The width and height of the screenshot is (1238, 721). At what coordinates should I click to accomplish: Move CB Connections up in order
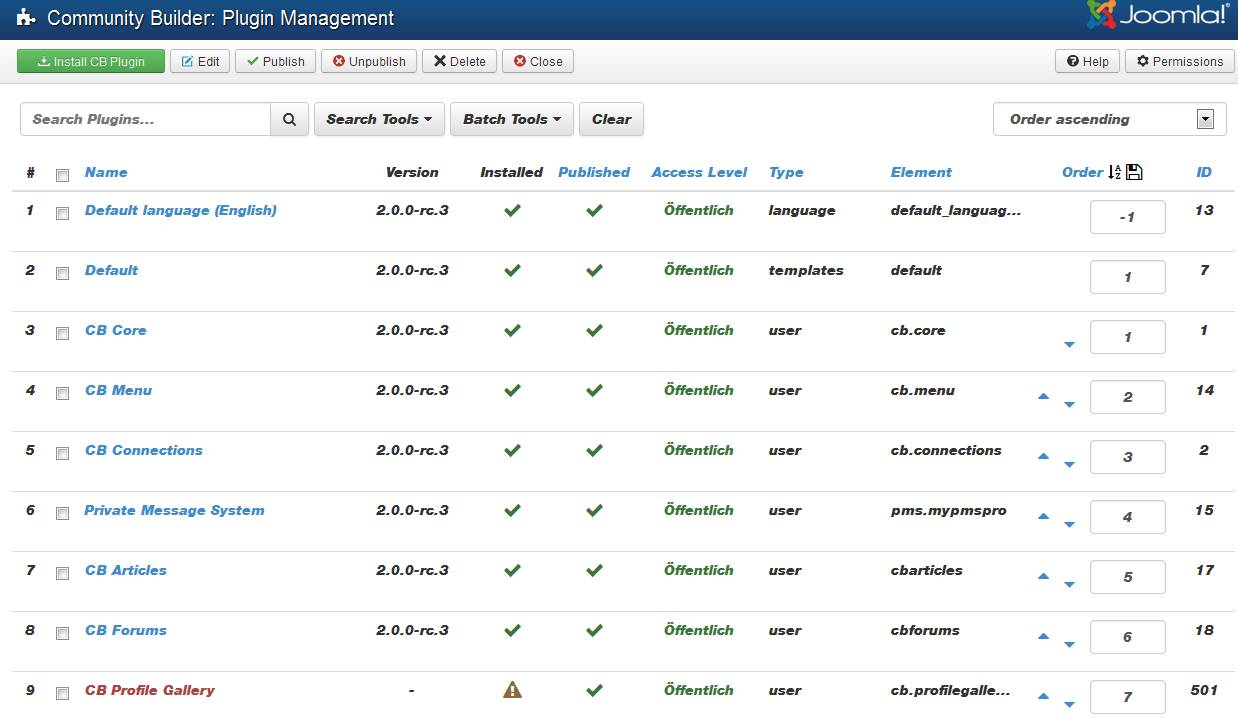coord(1044,457)
